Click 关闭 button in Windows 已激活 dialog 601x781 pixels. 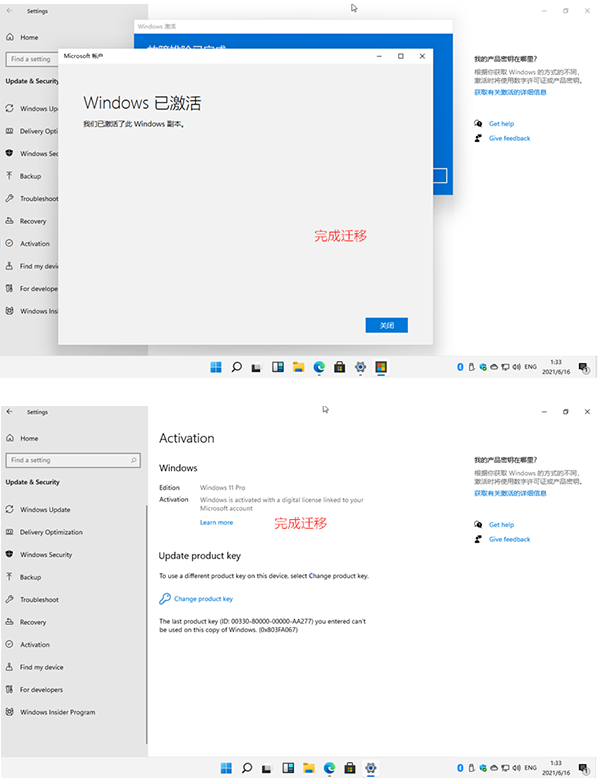[386, 325]
